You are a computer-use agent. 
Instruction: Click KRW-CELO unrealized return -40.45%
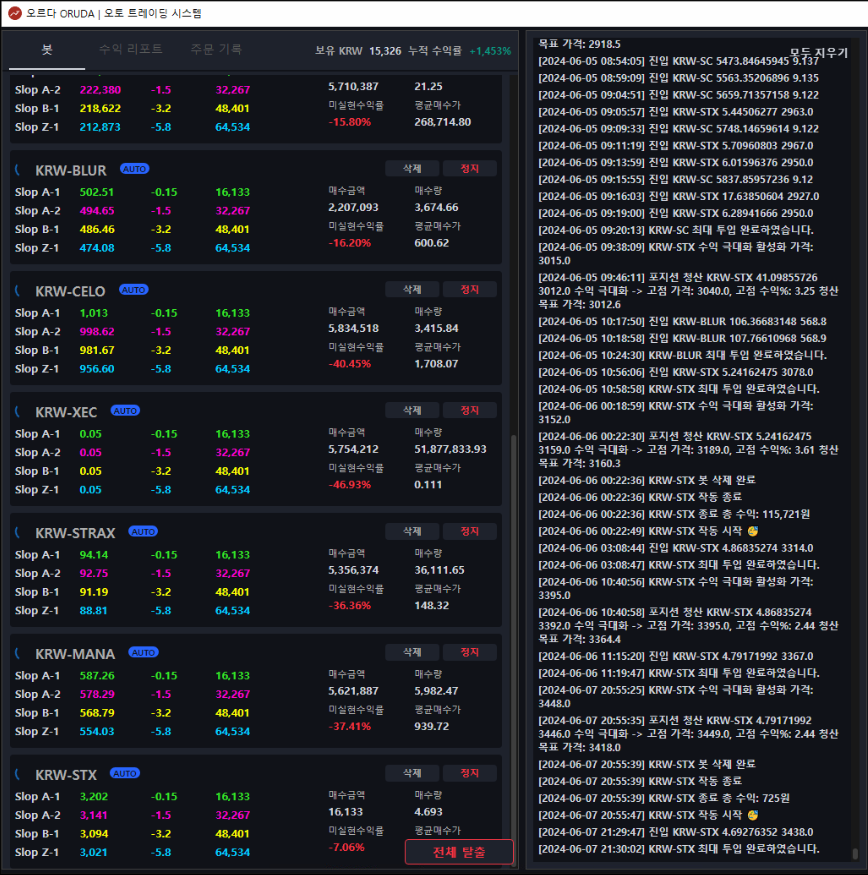[350, 364]
